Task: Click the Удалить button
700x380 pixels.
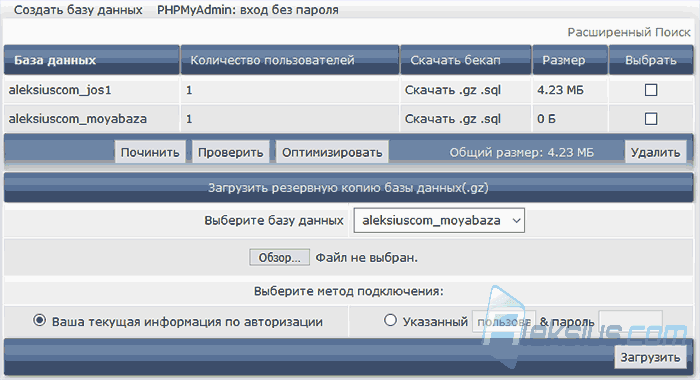Action: click(655, 152)
